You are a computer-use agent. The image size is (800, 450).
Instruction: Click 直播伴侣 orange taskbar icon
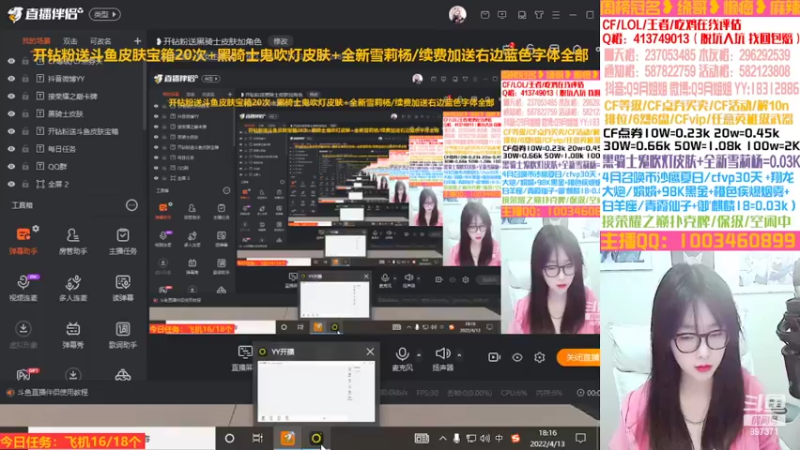click(x=287, y=438)
